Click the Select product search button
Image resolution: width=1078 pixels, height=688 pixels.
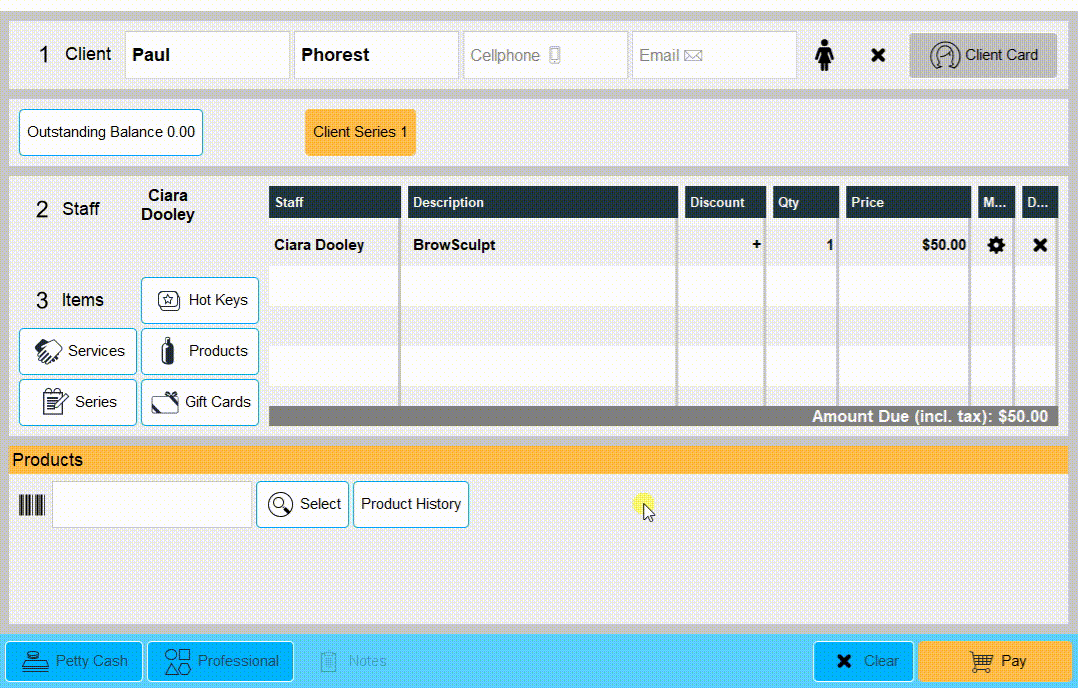302,504
